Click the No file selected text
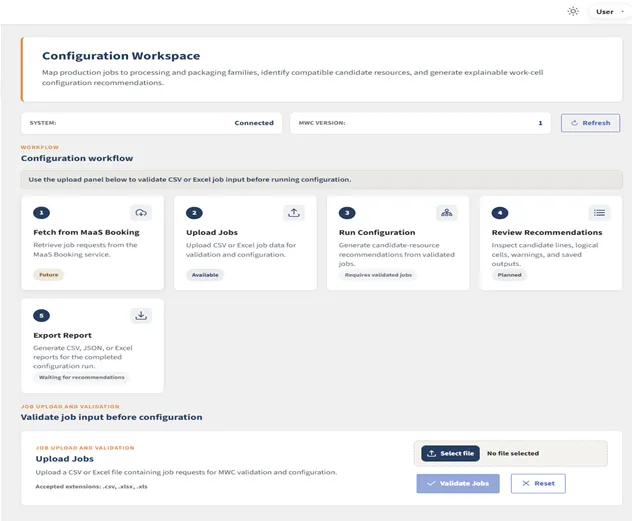This screenshot has height=521, width=632. pos(513,453)
